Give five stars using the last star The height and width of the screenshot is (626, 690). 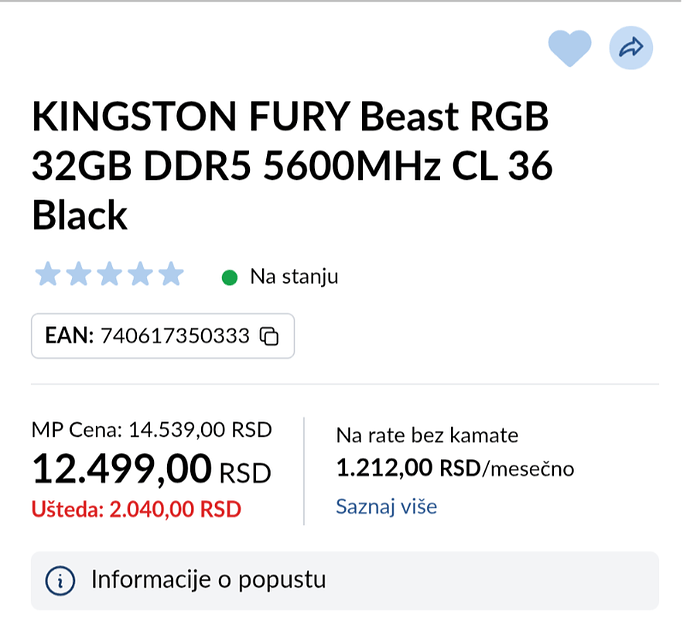coord(171,275)
